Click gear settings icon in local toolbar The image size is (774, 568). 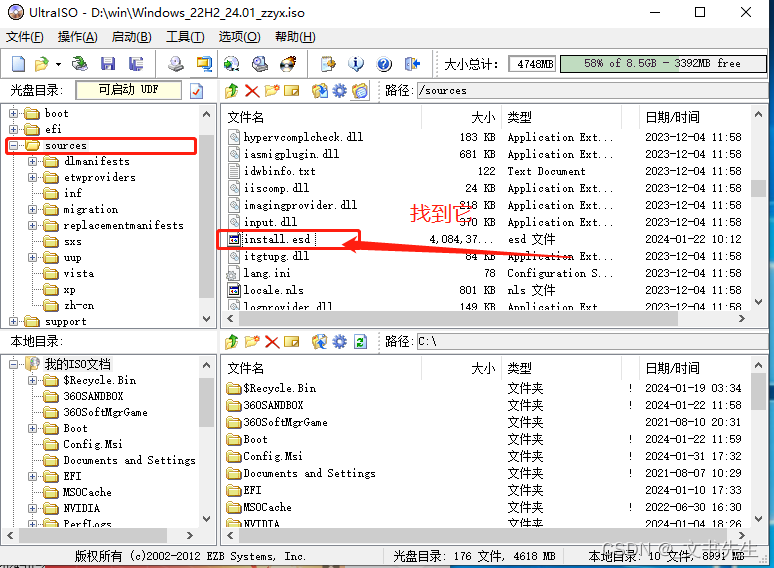[340, 341]
